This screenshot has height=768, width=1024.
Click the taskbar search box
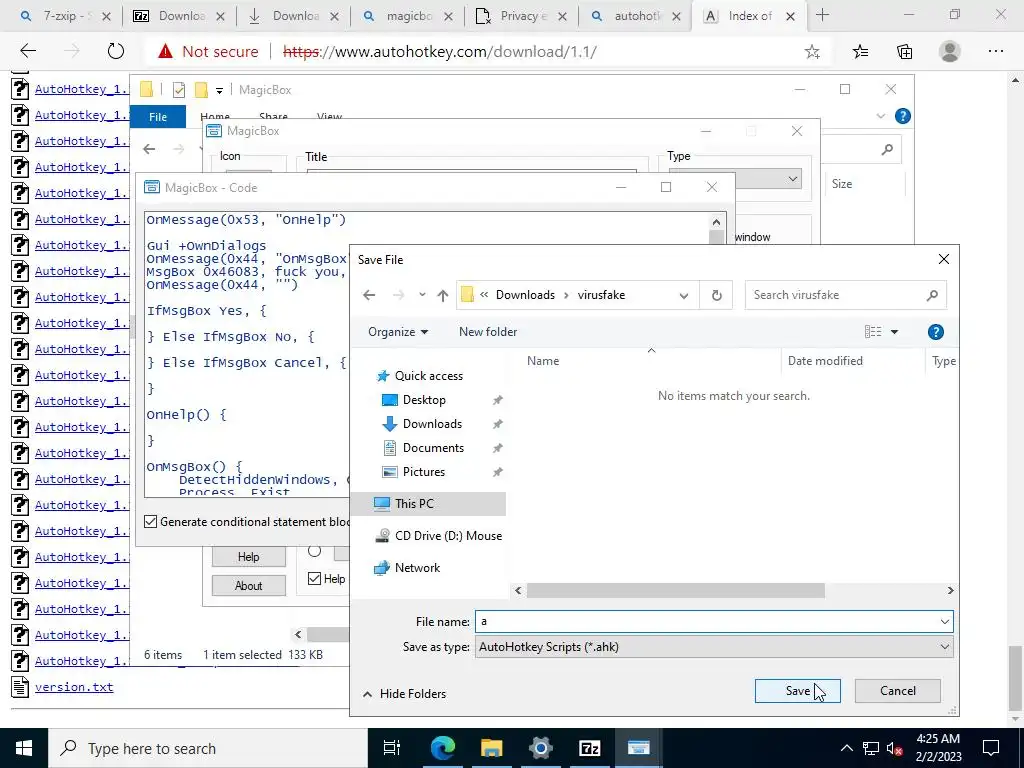pos(208,748)
